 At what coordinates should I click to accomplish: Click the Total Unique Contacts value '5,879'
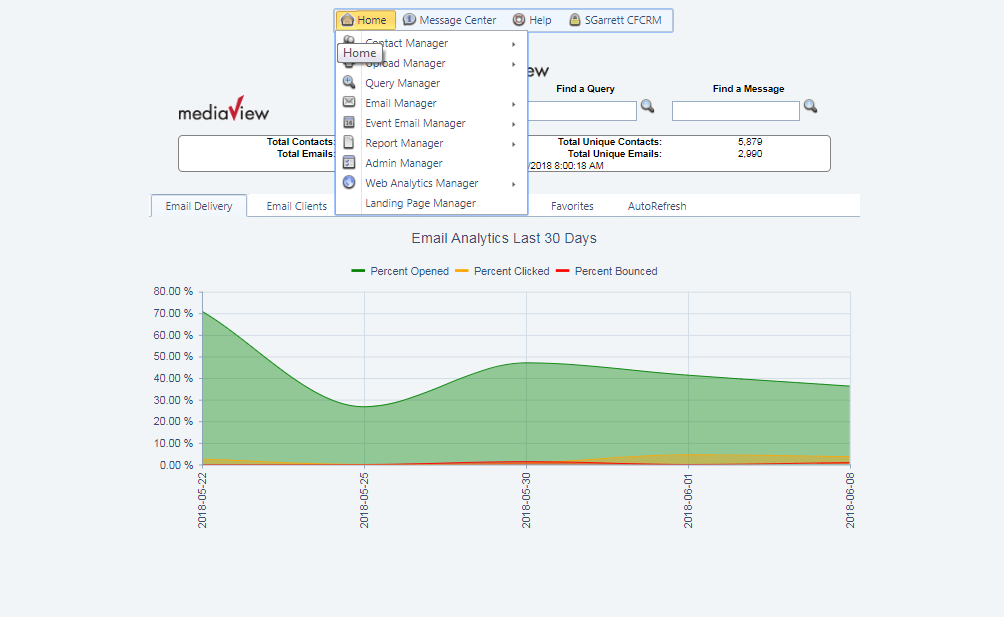click(750, 141)
